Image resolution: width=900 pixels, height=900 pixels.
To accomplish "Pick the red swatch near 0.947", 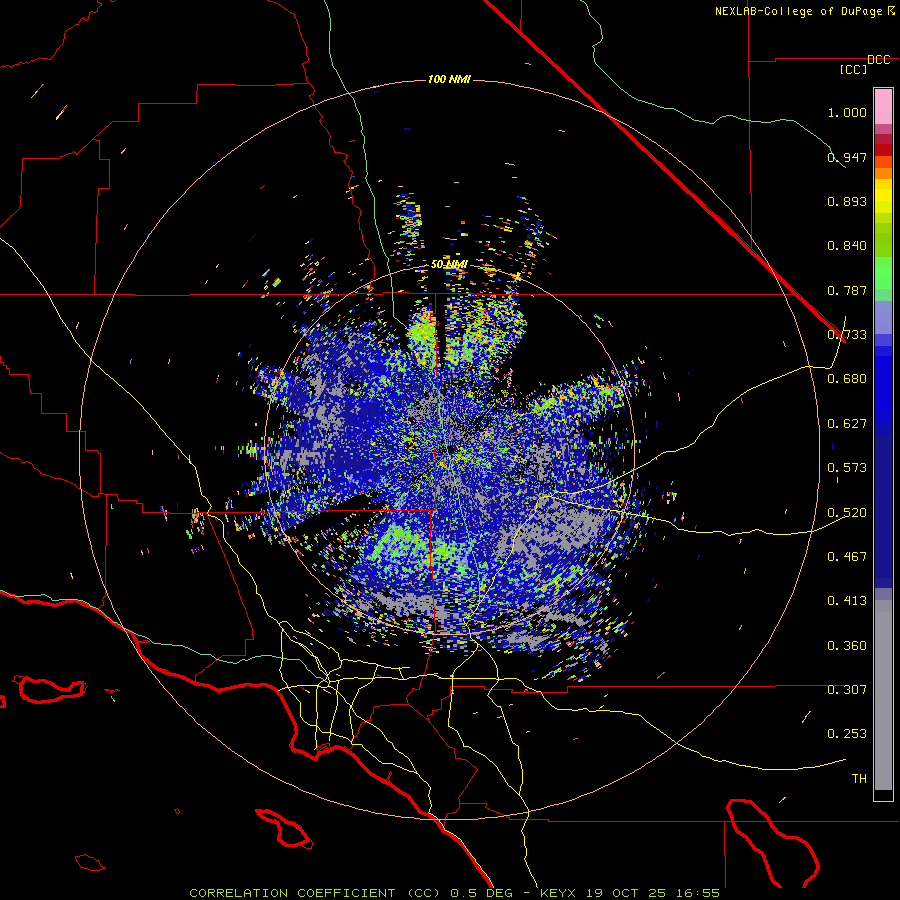I will coord(883,150).
